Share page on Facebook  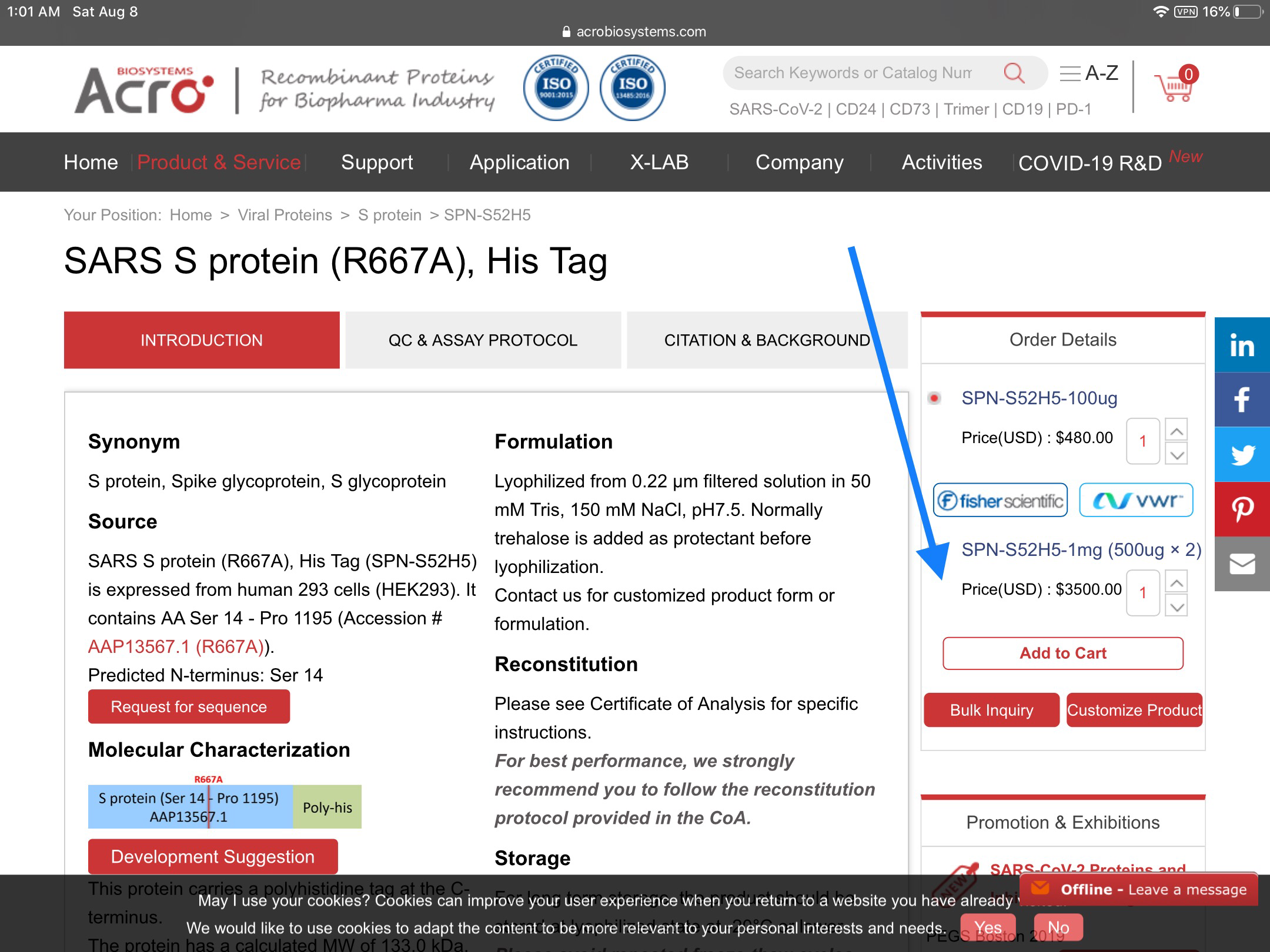[1242, 400]
